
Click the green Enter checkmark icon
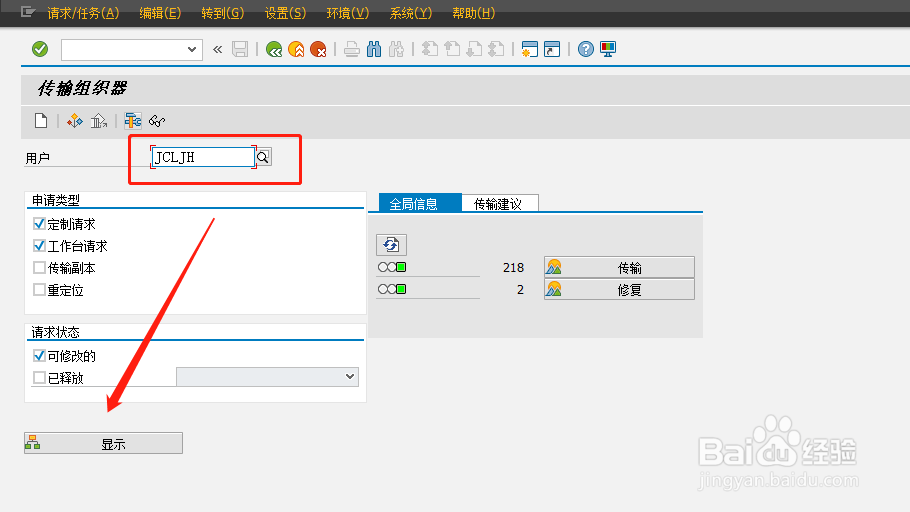[40, 49]
